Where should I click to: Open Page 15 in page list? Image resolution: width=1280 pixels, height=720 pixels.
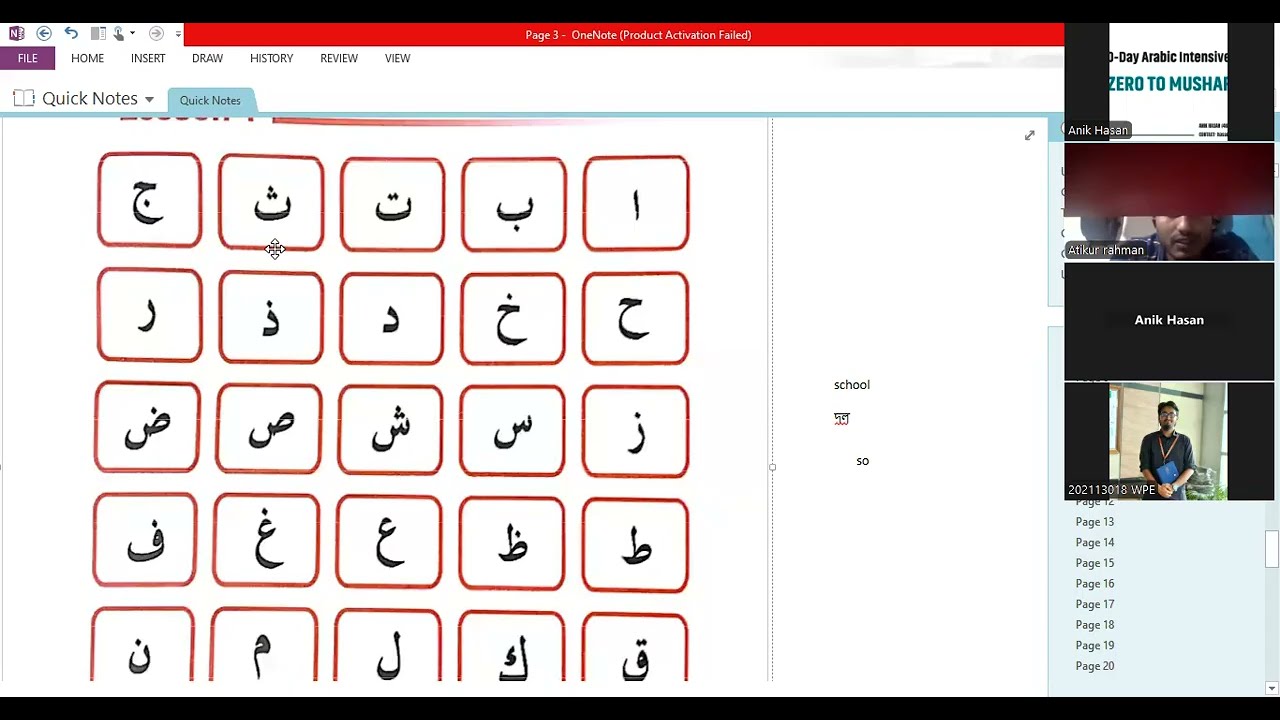[1094, 563]
